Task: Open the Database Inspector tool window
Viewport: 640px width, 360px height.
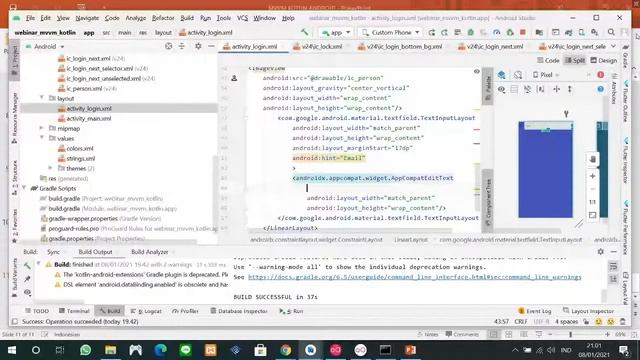Action: click(239, 311)
